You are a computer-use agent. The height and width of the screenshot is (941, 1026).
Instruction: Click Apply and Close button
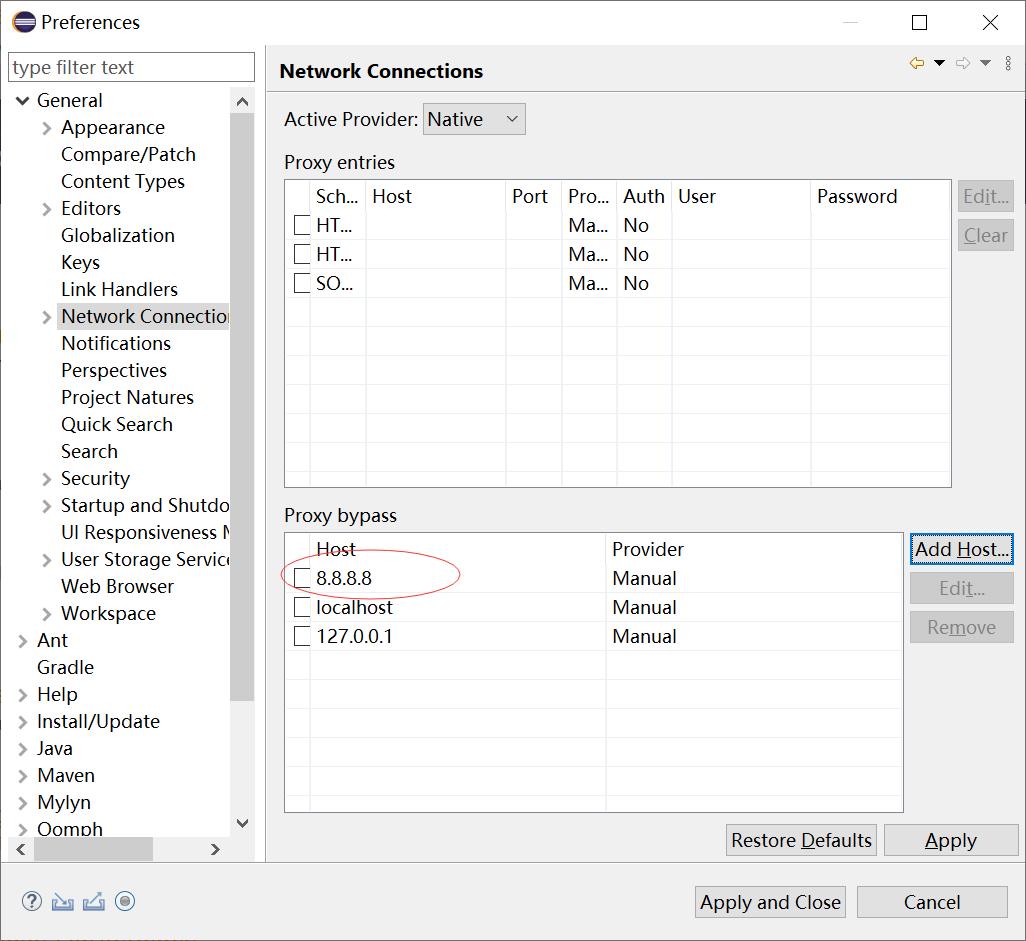770,902
